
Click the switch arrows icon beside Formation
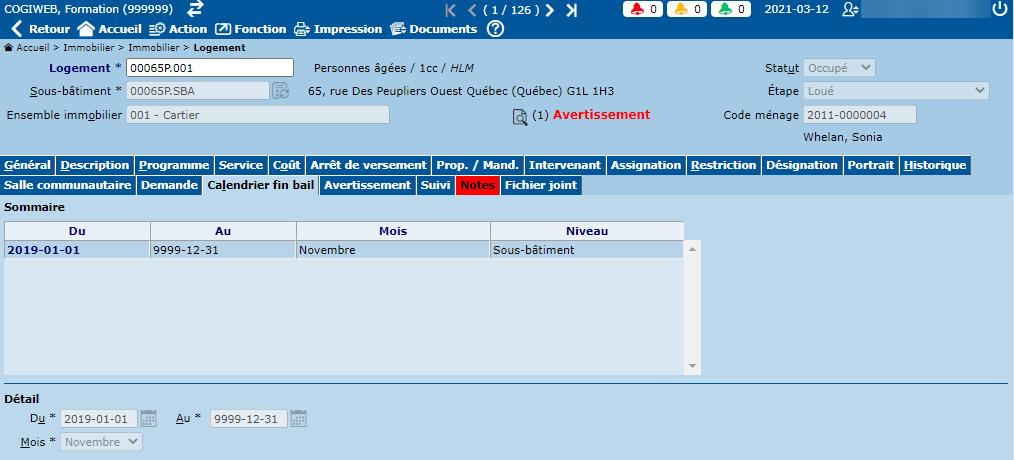pos(196,9)
